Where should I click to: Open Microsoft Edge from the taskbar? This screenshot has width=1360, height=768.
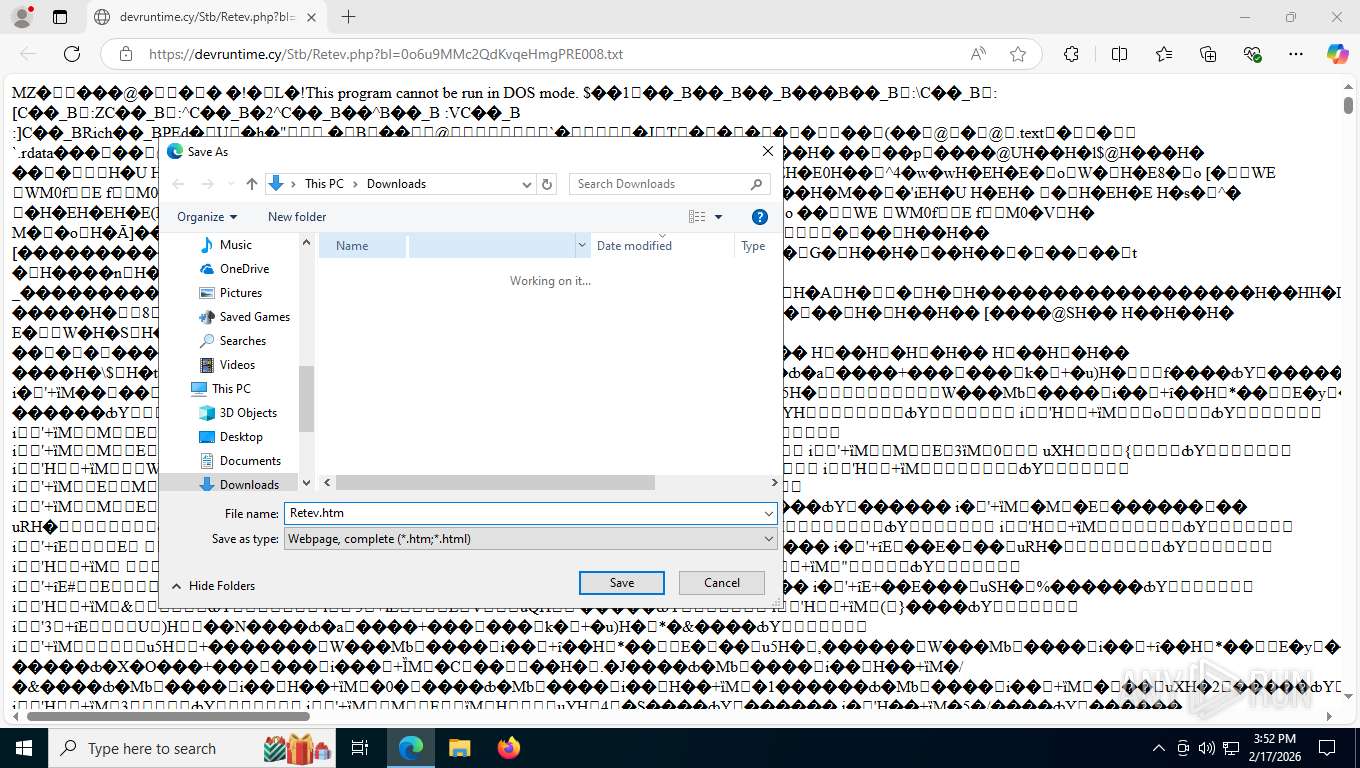[410, 748]
